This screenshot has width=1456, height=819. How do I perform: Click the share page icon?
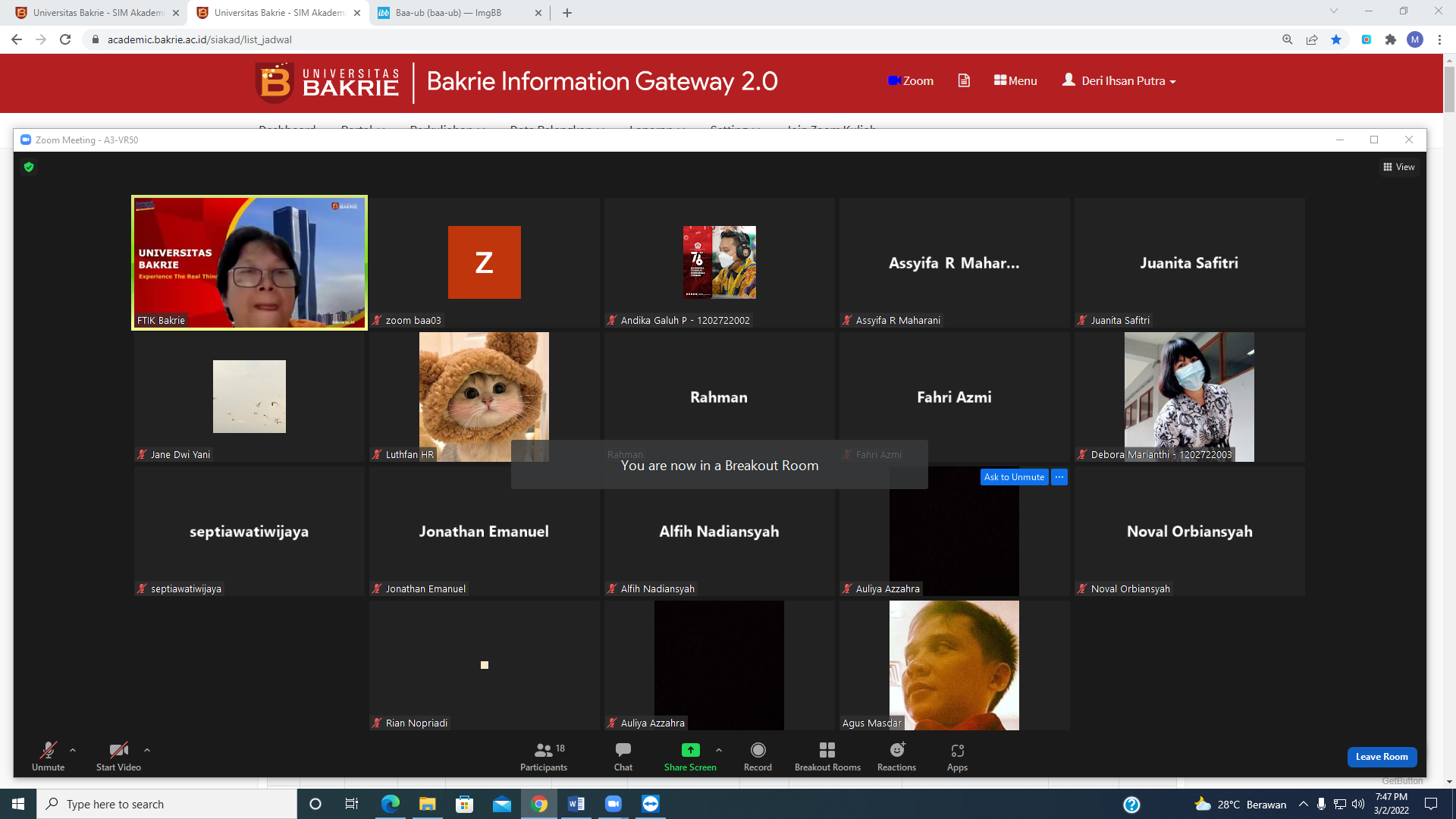coord(1312,39)
